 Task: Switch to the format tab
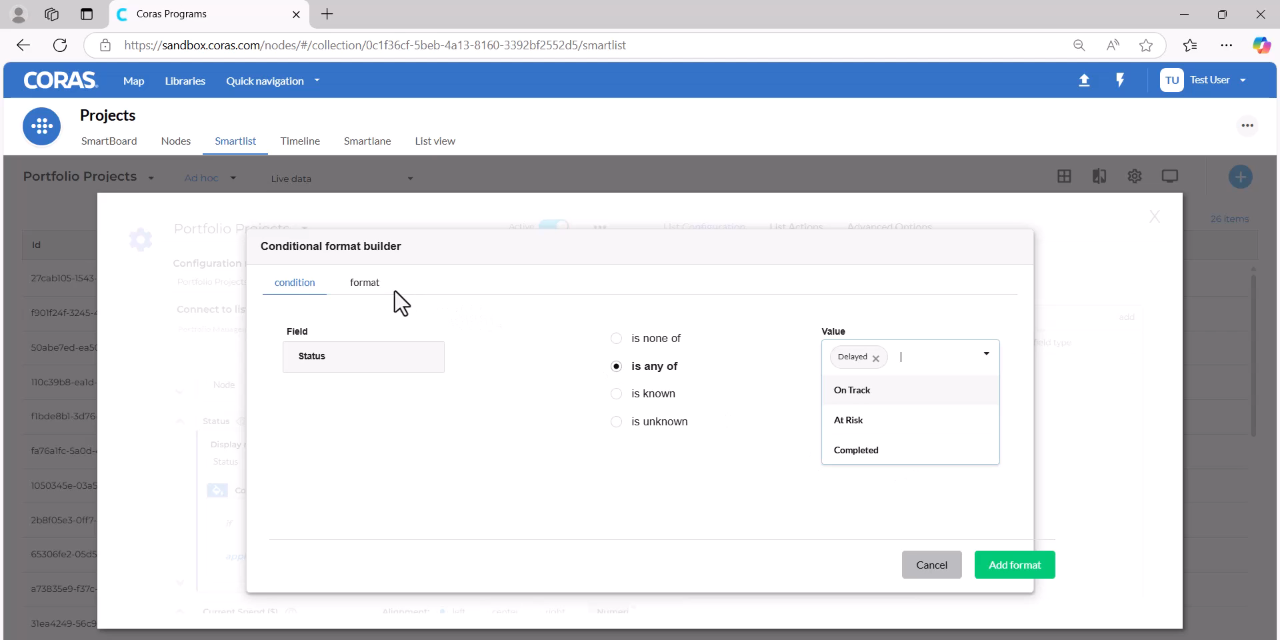[364, 283]
